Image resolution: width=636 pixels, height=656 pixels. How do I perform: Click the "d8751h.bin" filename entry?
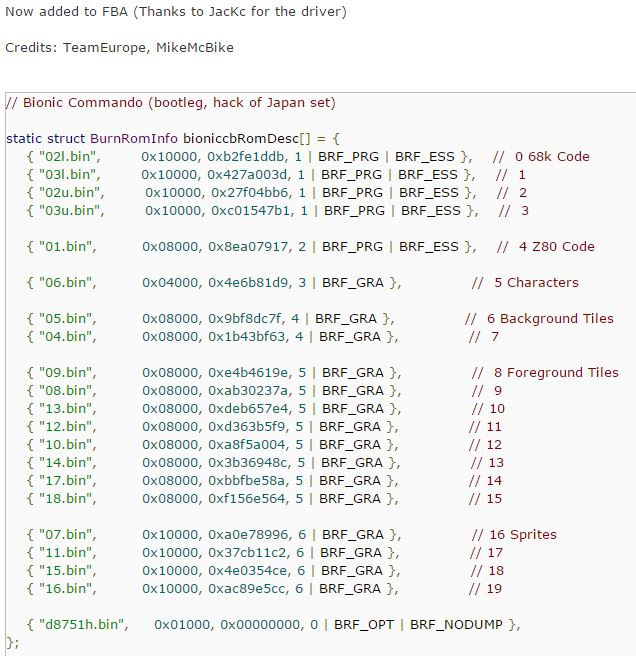pyautogui.click(x=81, y=624)
